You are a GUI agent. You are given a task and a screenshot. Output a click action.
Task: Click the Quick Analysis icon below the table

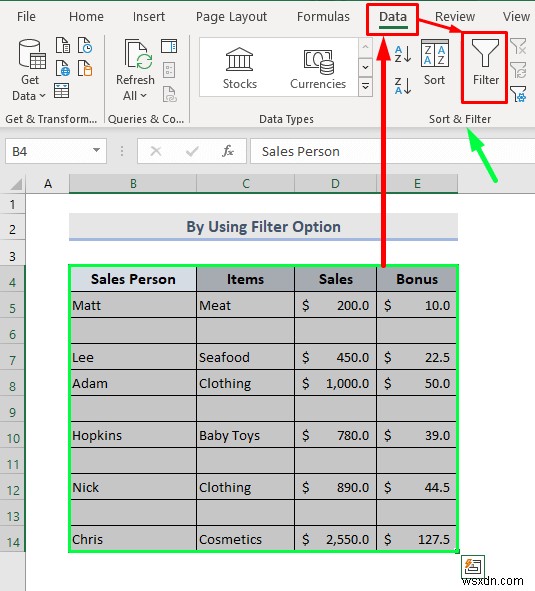472,566
